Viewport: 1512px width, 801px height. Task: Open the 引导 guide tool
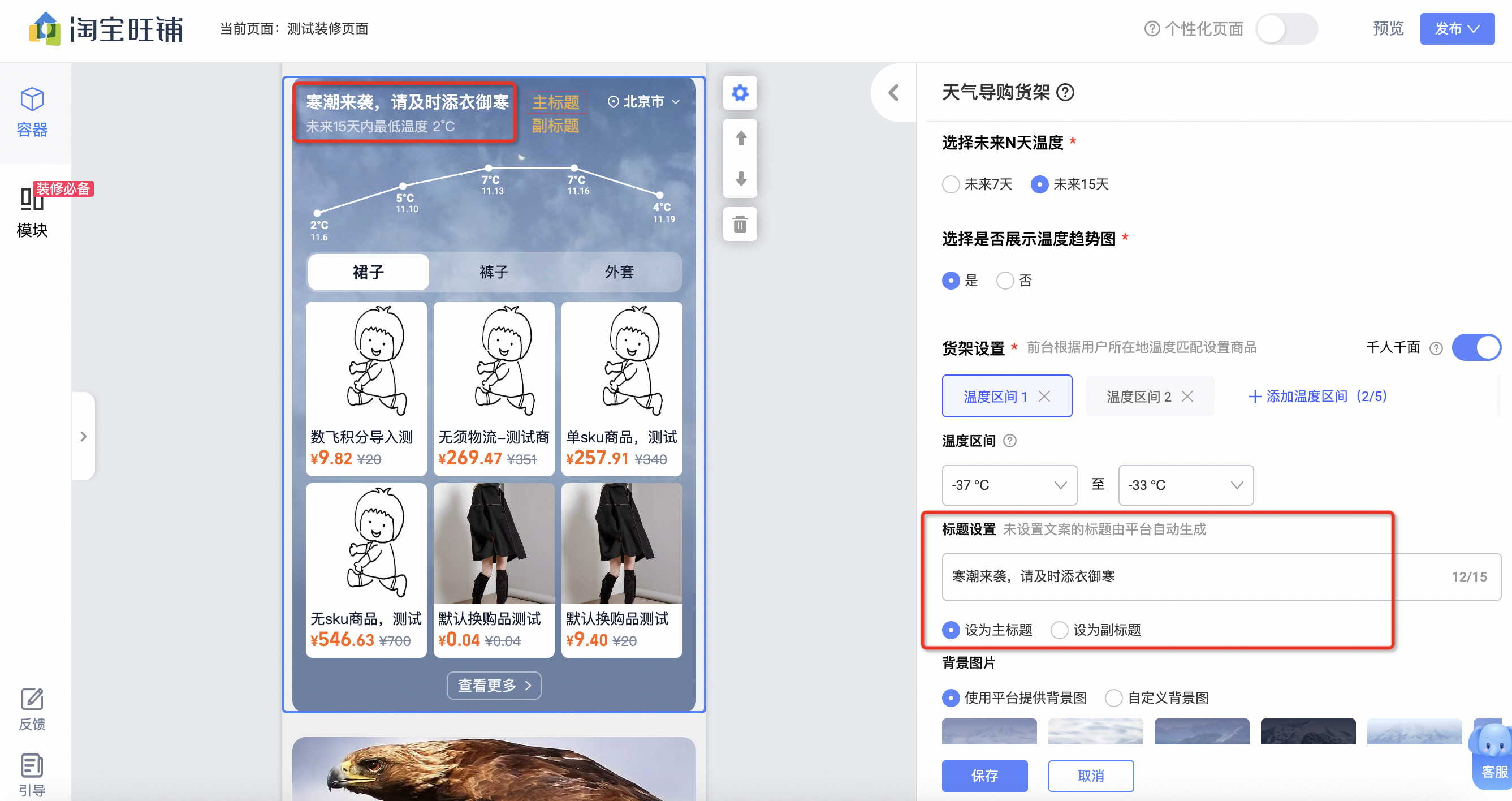32,774
